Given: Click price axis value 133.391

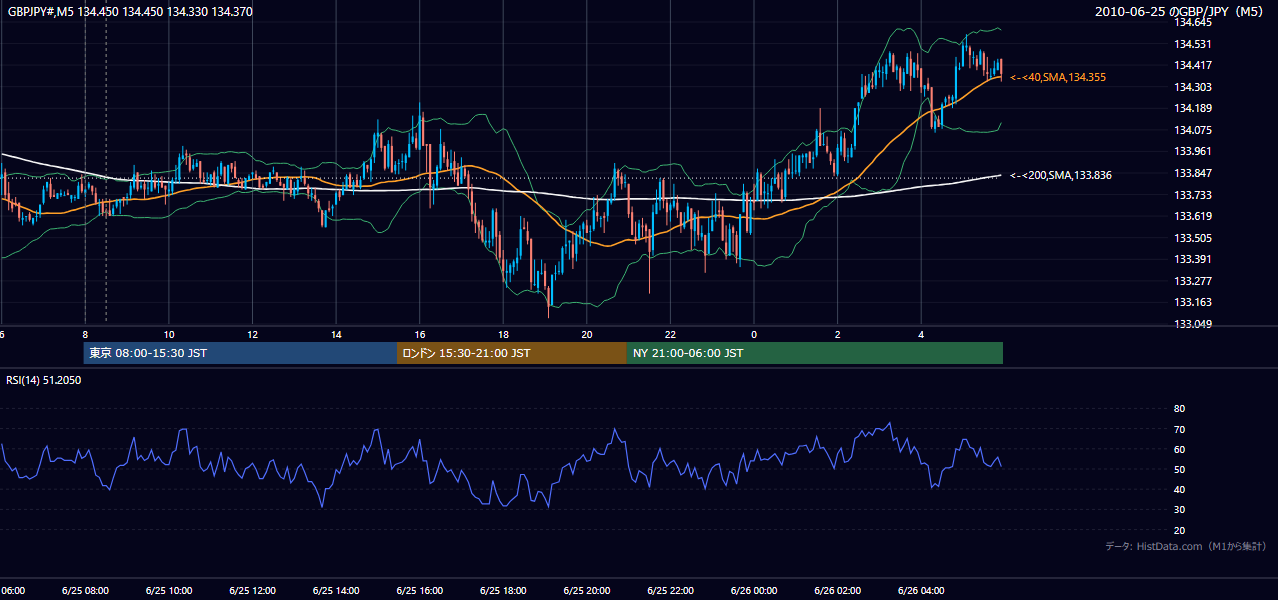Looking at the screenshot, I should 1193,260.
